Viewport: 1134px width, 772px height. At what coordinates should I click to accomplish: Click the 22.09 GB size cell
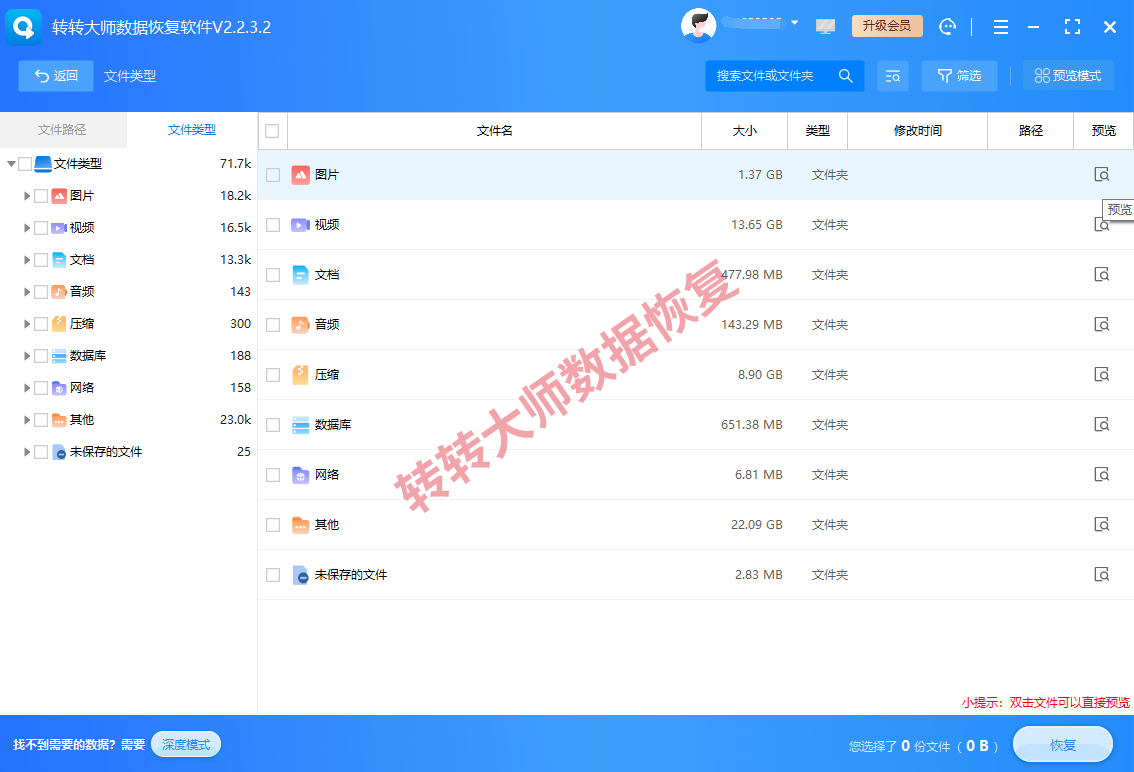[756, 525]
